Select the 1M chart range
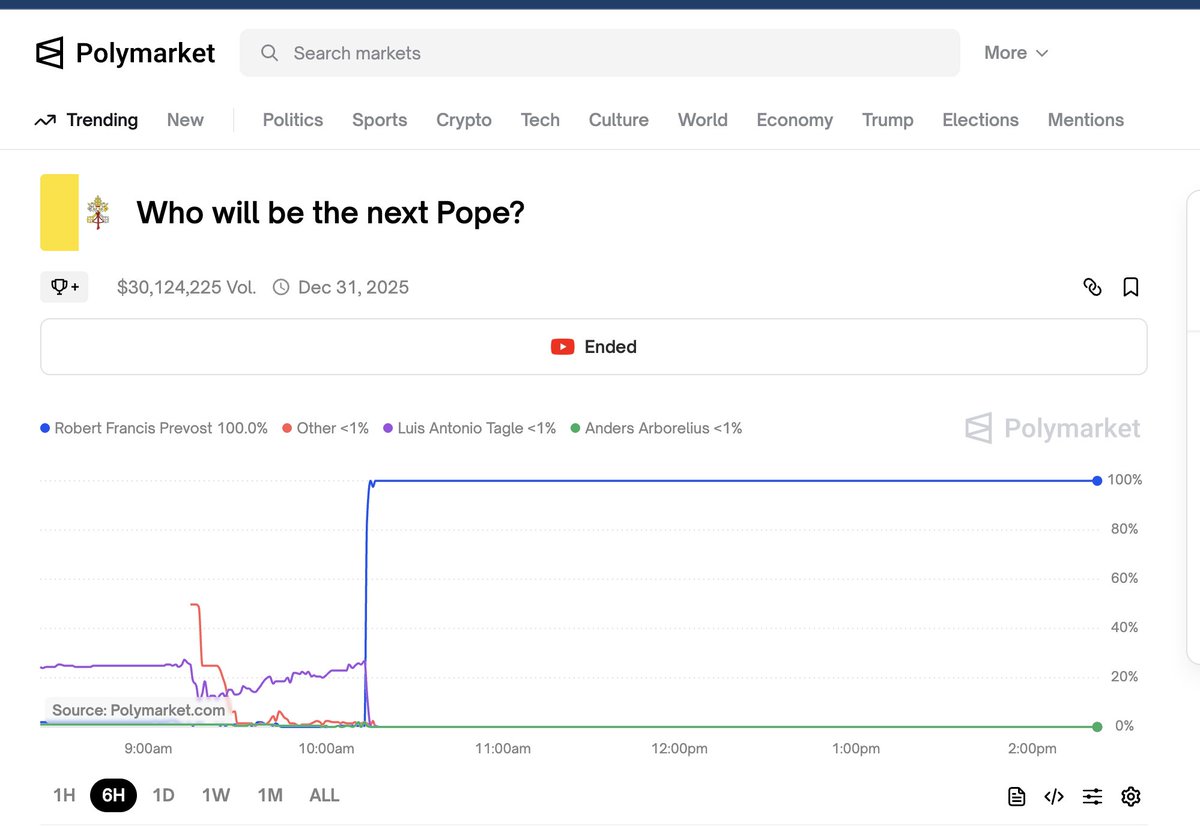 coord(270,795)
